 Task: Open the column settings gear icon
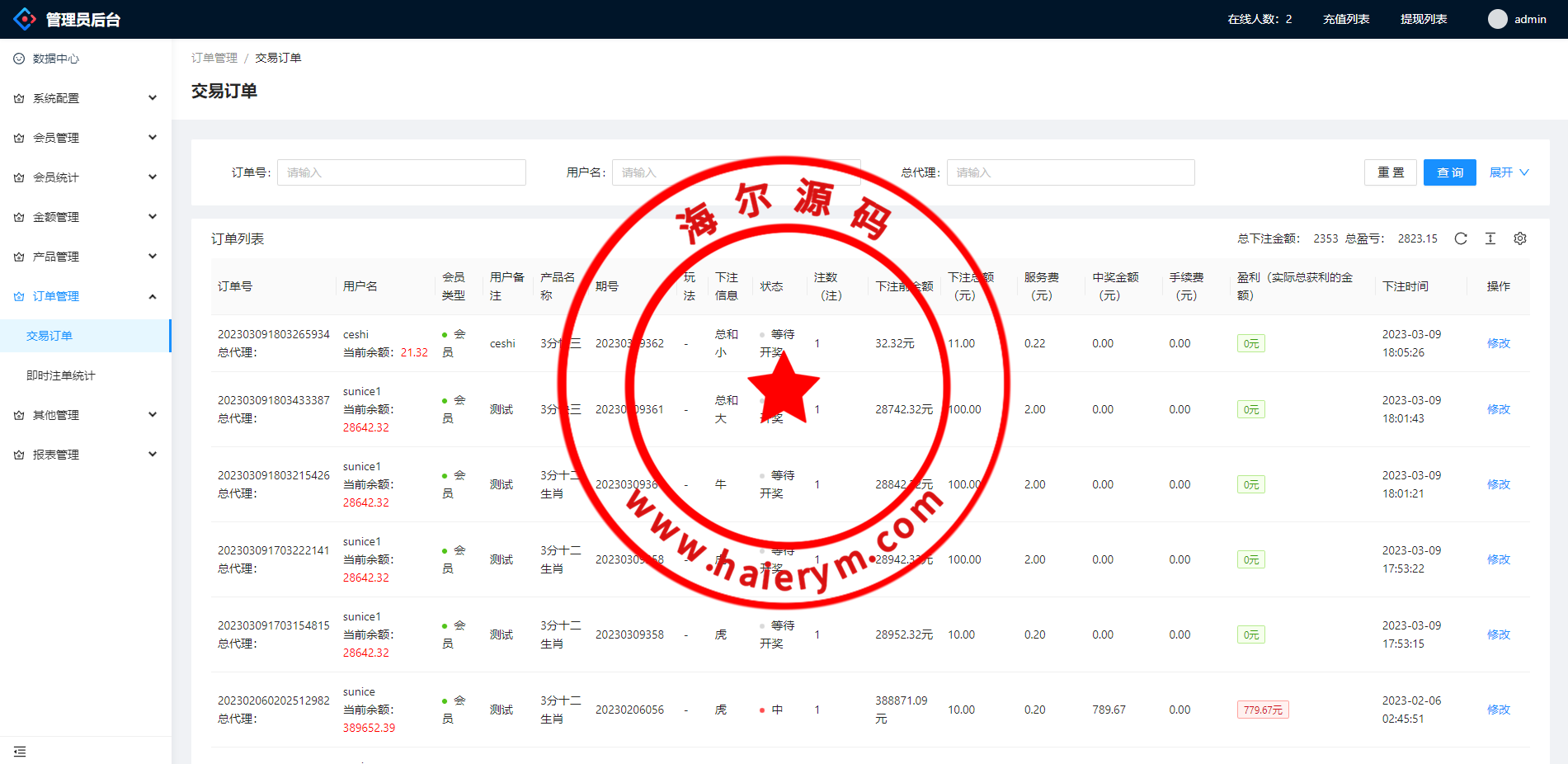[x=1520, y=238]
